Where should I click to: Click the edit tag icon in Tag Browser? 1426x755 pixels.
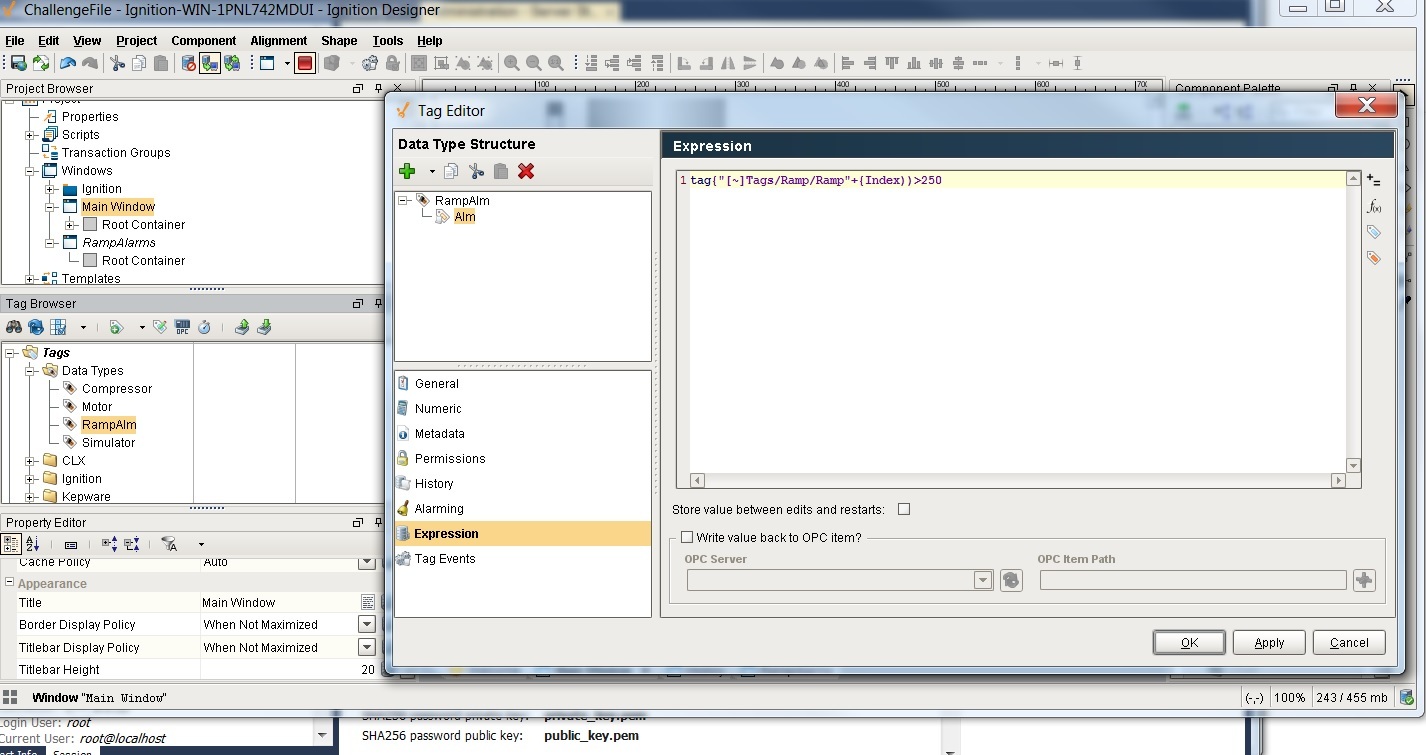pos(160,327)
